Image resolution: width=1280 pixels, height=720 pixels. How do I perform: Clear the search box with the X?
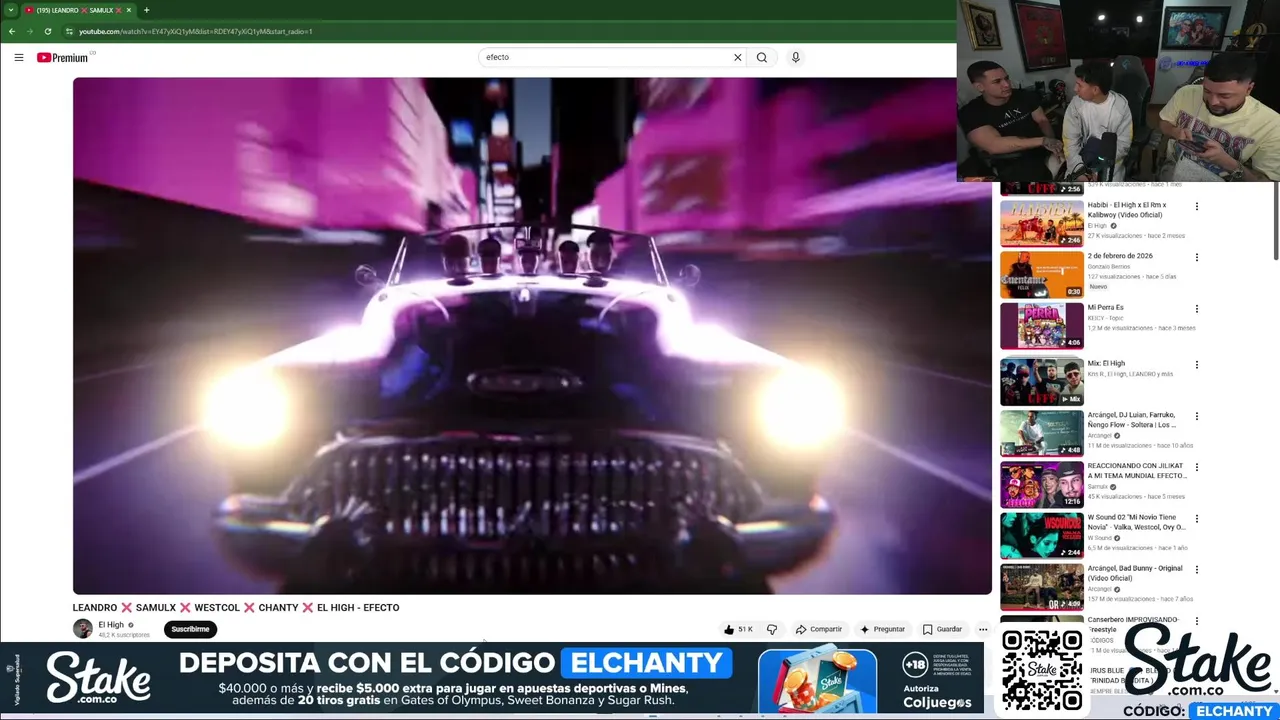[x=738, y=57]
